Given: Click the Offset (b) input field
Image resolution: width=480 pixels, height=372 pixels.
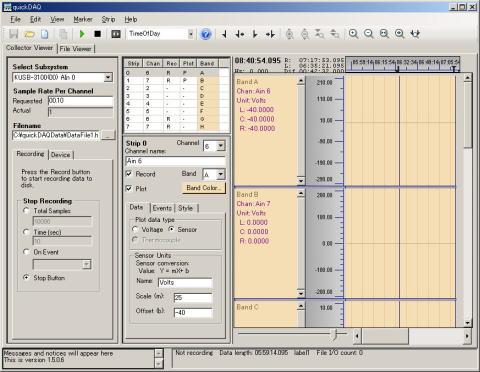Looking at the screenshot, I should click(x=193, y=313).
